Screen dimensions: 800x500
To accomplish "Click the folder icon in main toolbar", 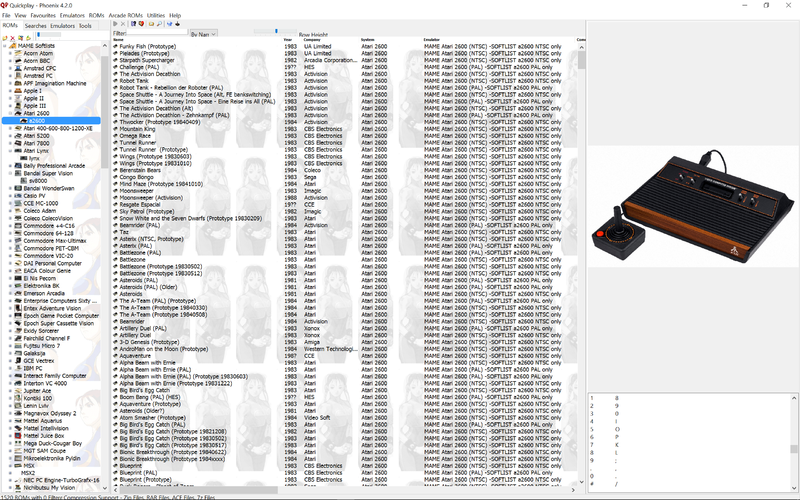I will [152, 24].
